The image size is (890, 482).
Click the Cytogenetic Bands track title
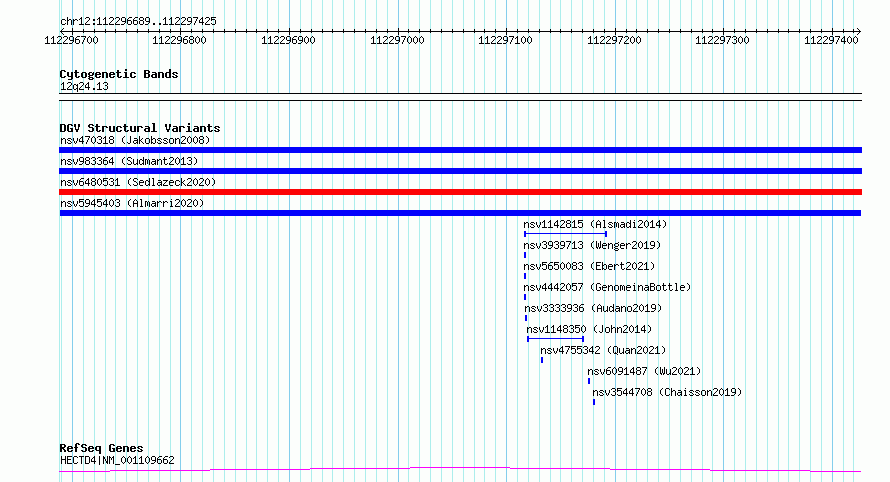point(119,74)
